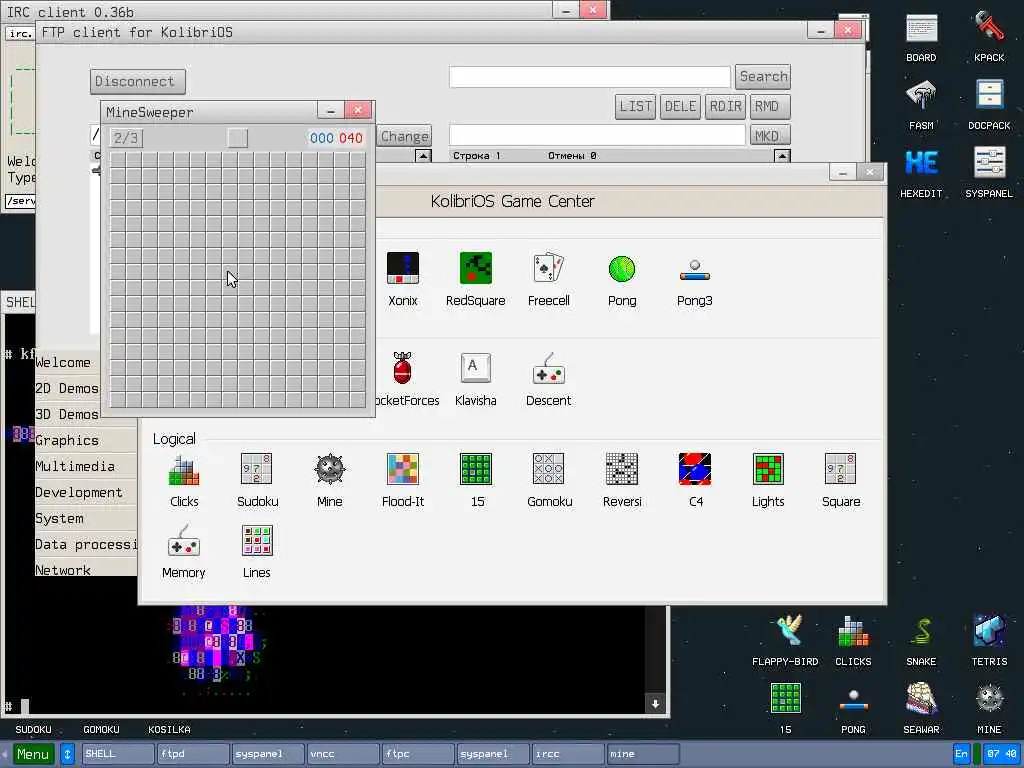This screenshot has width=1024, height=768.
Task: Click MKD button in FTP client
Action: pyautogui.click(x=770, y=136)
